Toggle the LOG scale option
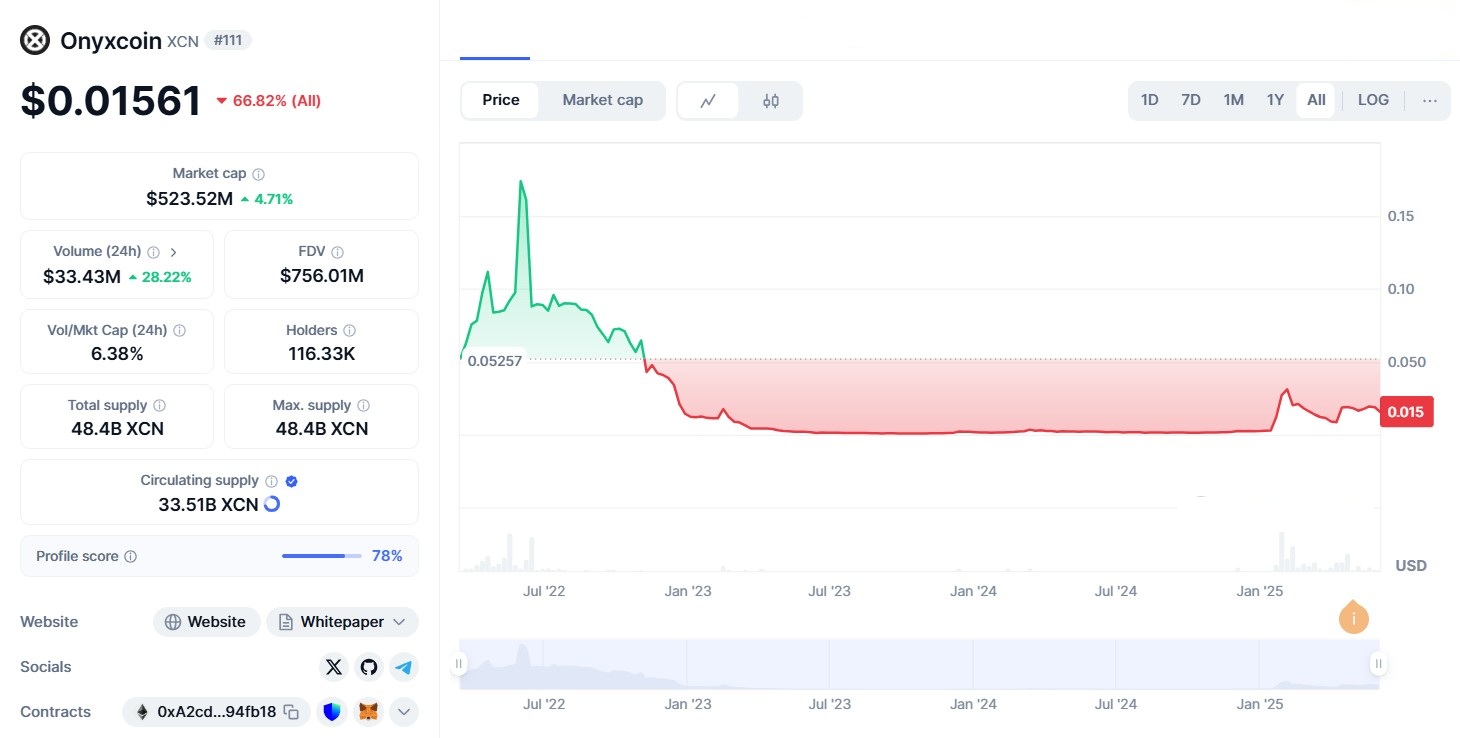The height and width of the screenshot is (738, 1460). [1373, 100]
